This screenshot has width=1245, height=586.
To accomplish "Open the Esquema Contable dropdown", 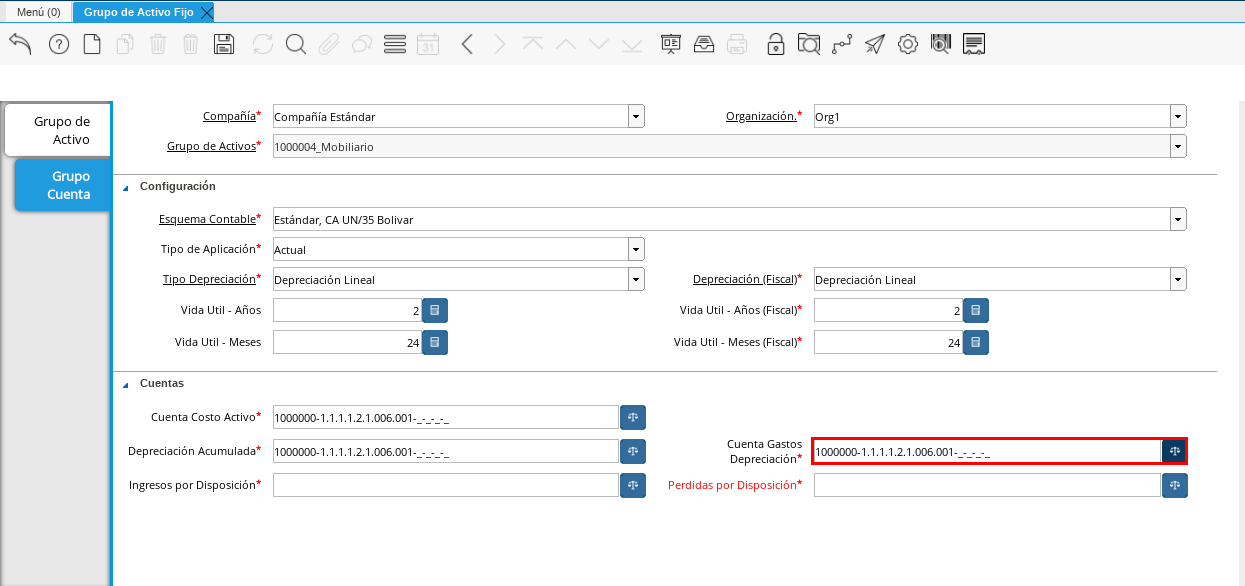I will pos(1178,219).
